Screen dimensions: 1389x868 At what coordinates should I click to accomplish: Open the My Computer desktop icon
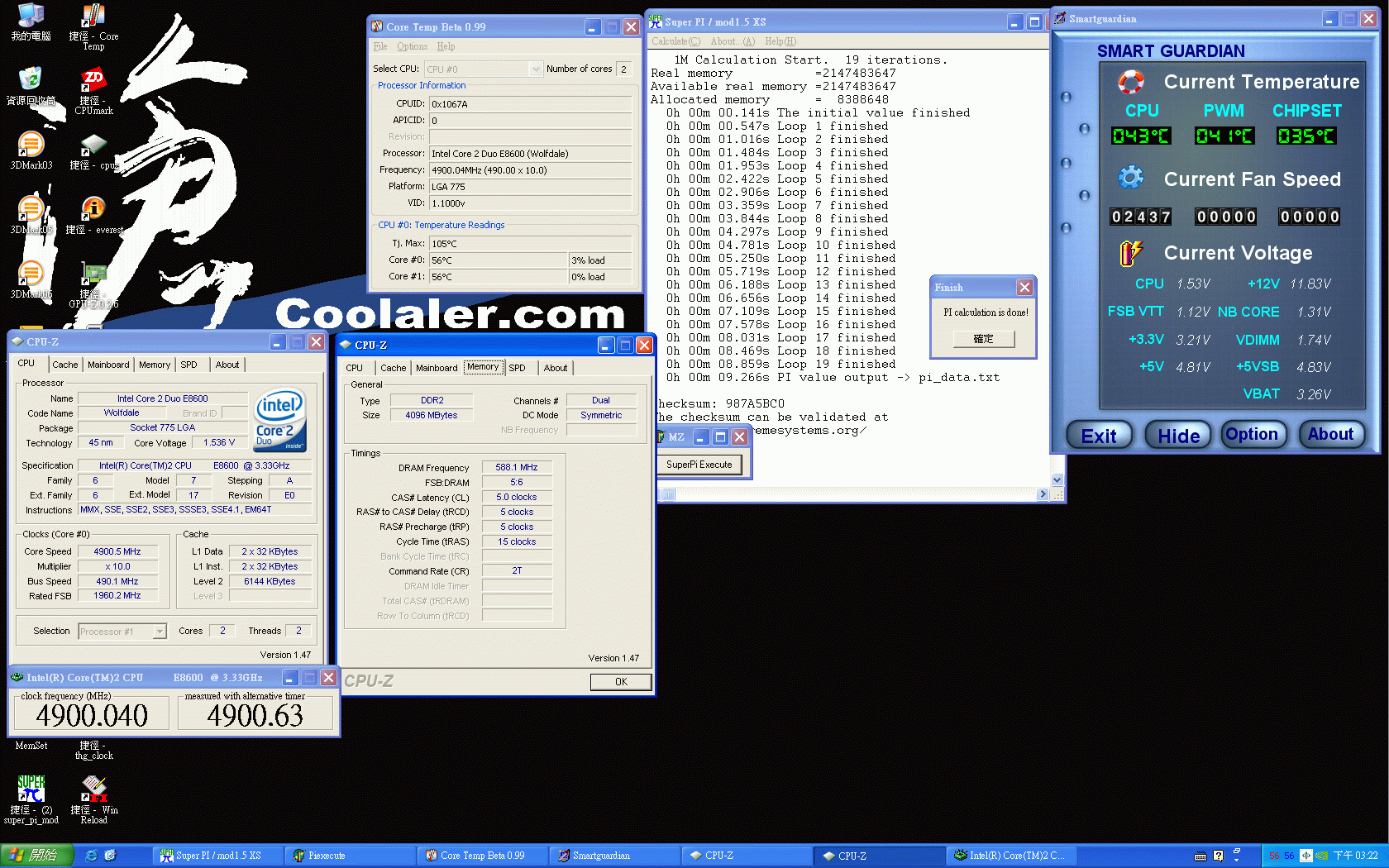31,22
